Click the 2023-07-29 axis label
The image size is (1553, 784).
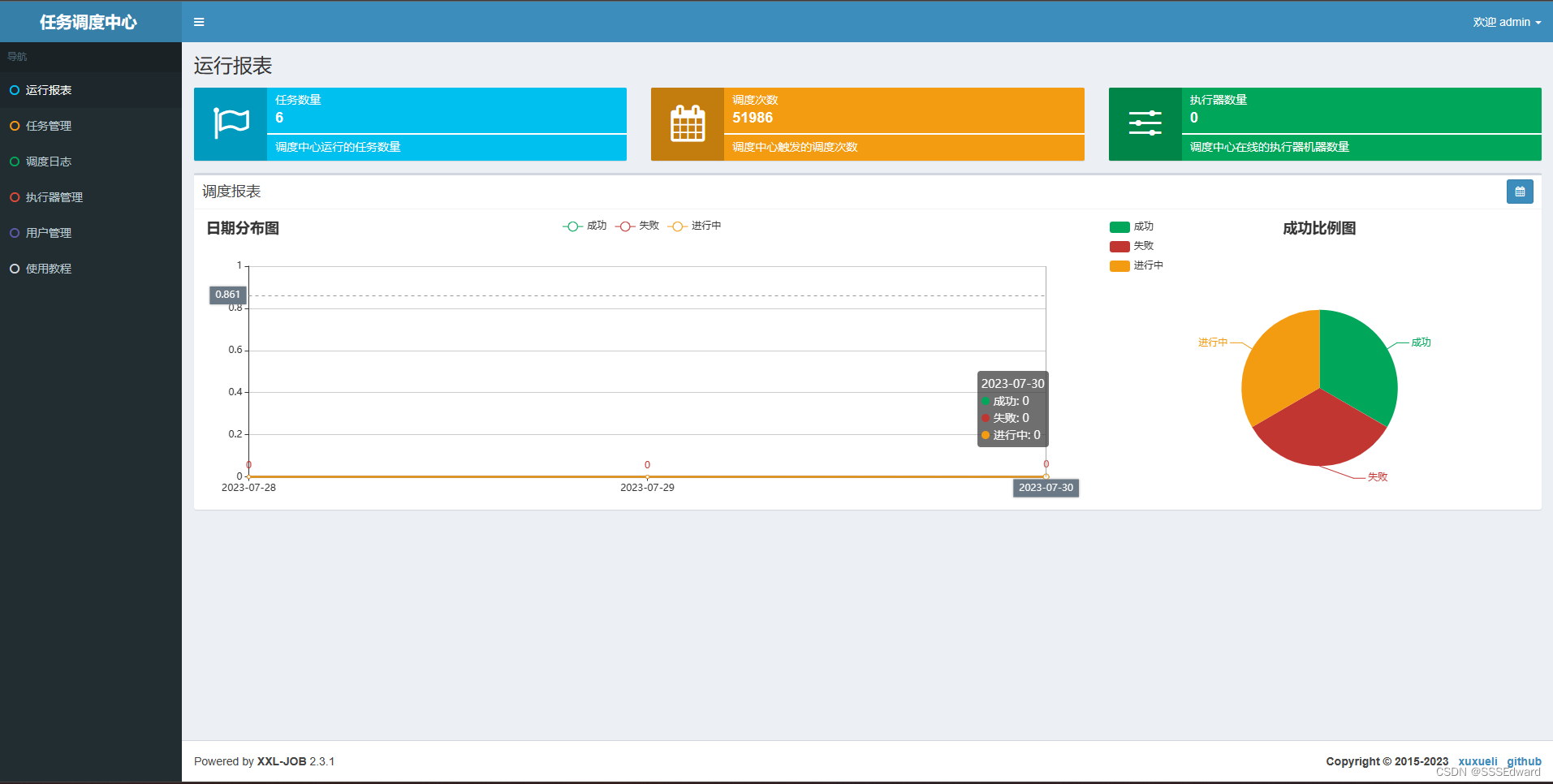647,488
